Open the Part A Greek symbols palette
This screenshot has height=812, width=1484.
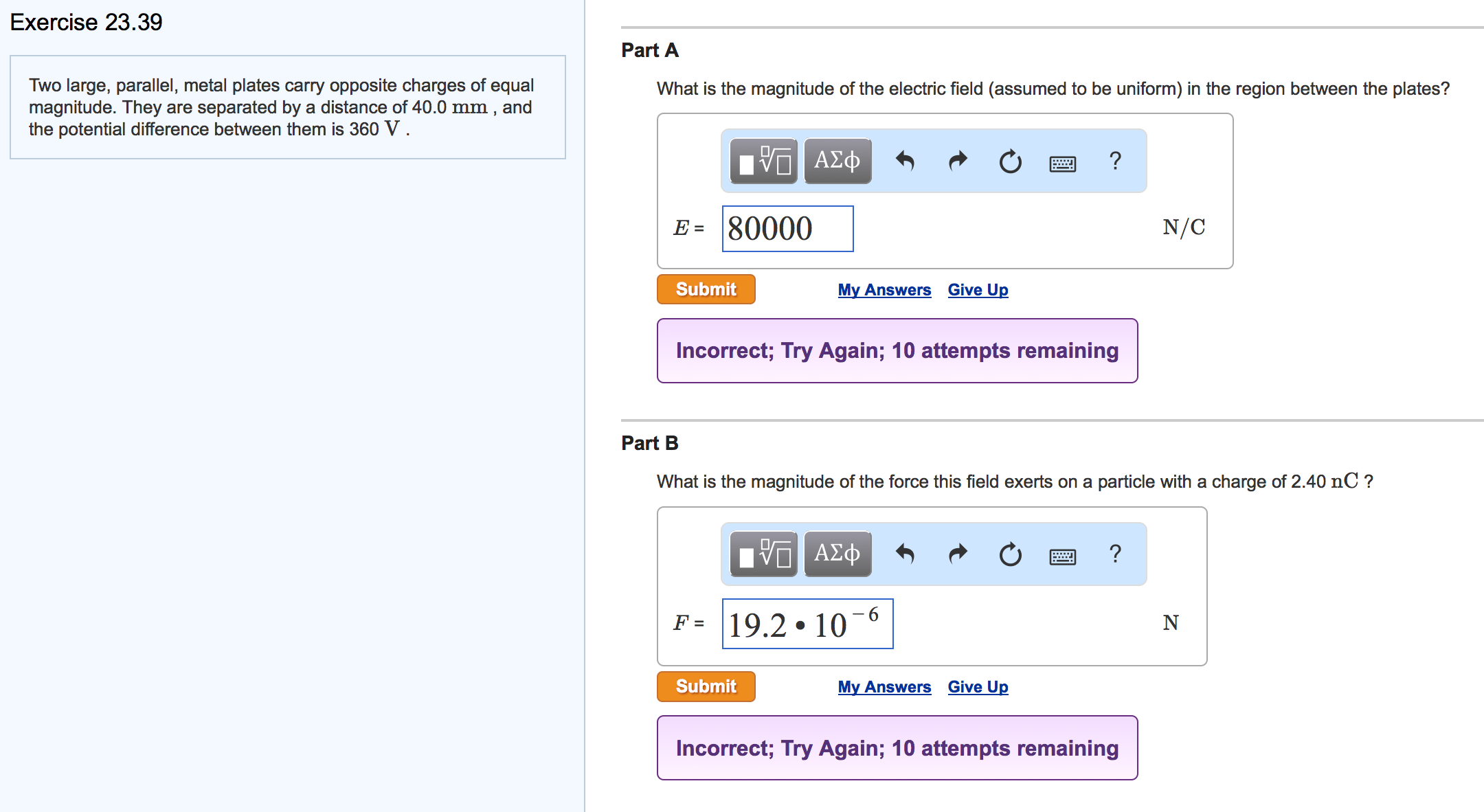coord(837,161)
